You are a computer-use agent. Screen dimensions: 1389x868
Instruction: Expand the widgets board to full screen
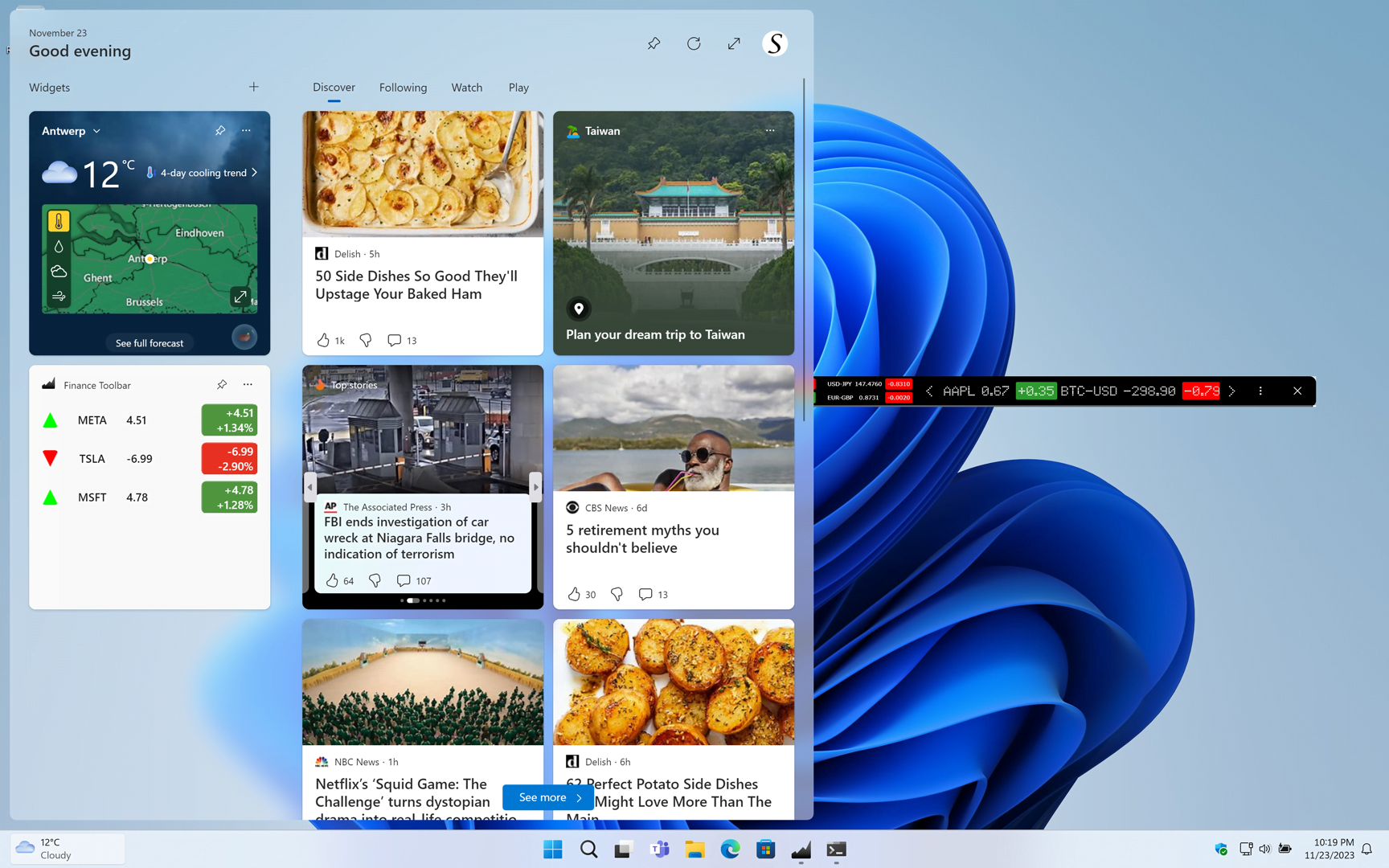(733, 43)
